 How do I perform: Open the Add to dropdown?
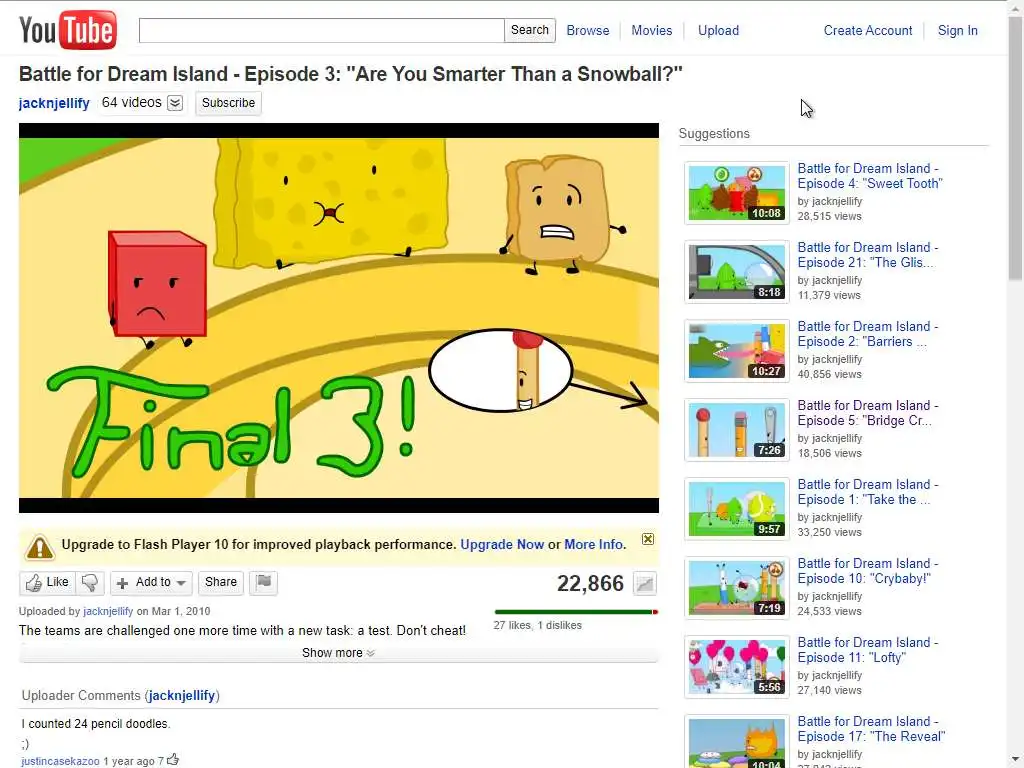click(x=152, y=583)
